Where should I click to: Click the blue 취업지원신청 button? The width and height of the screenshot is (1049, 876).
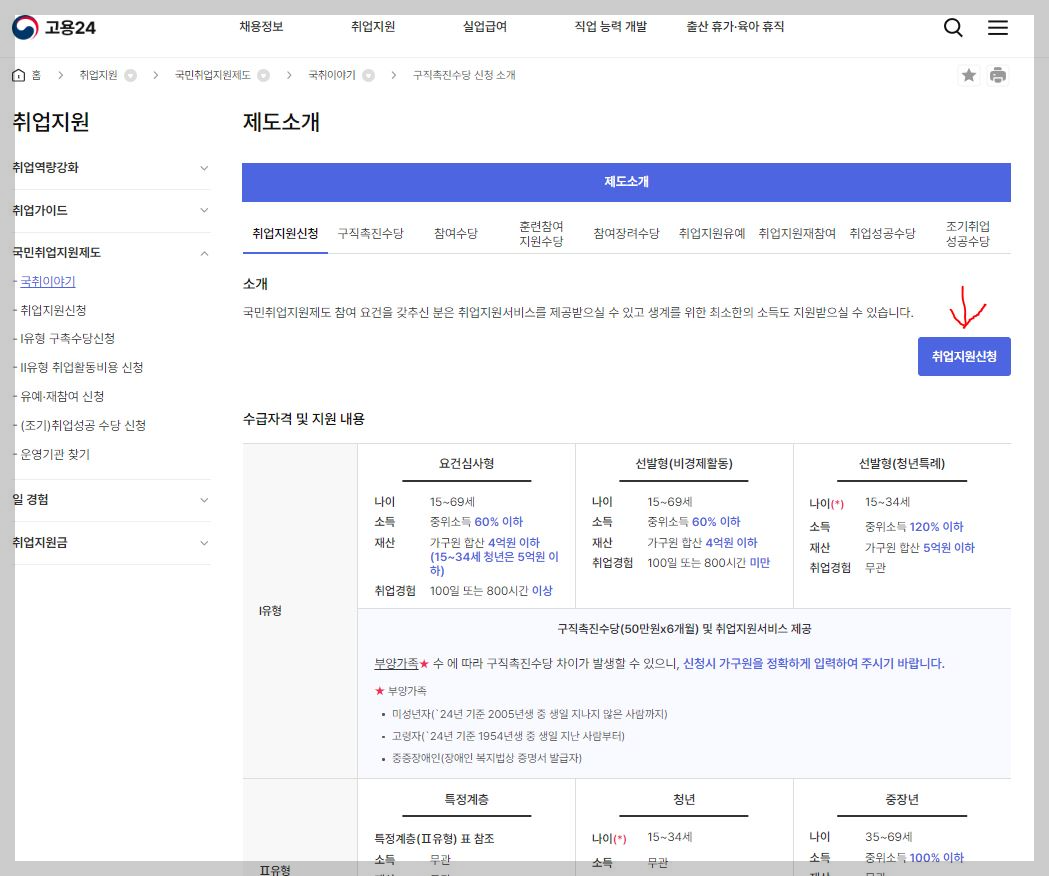964,357
